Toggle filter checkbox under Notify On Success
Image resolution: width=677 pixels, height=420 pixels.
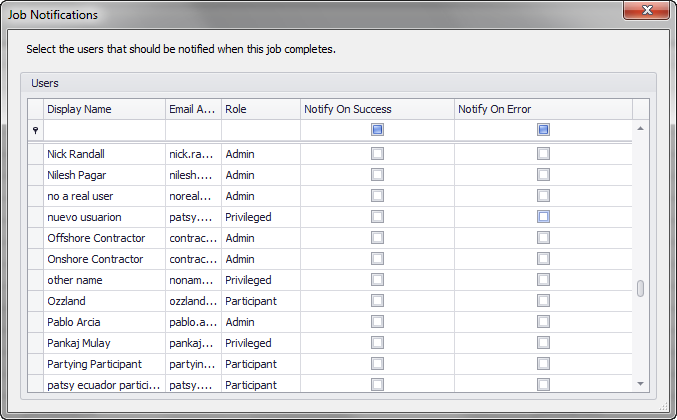coord(377,129)
